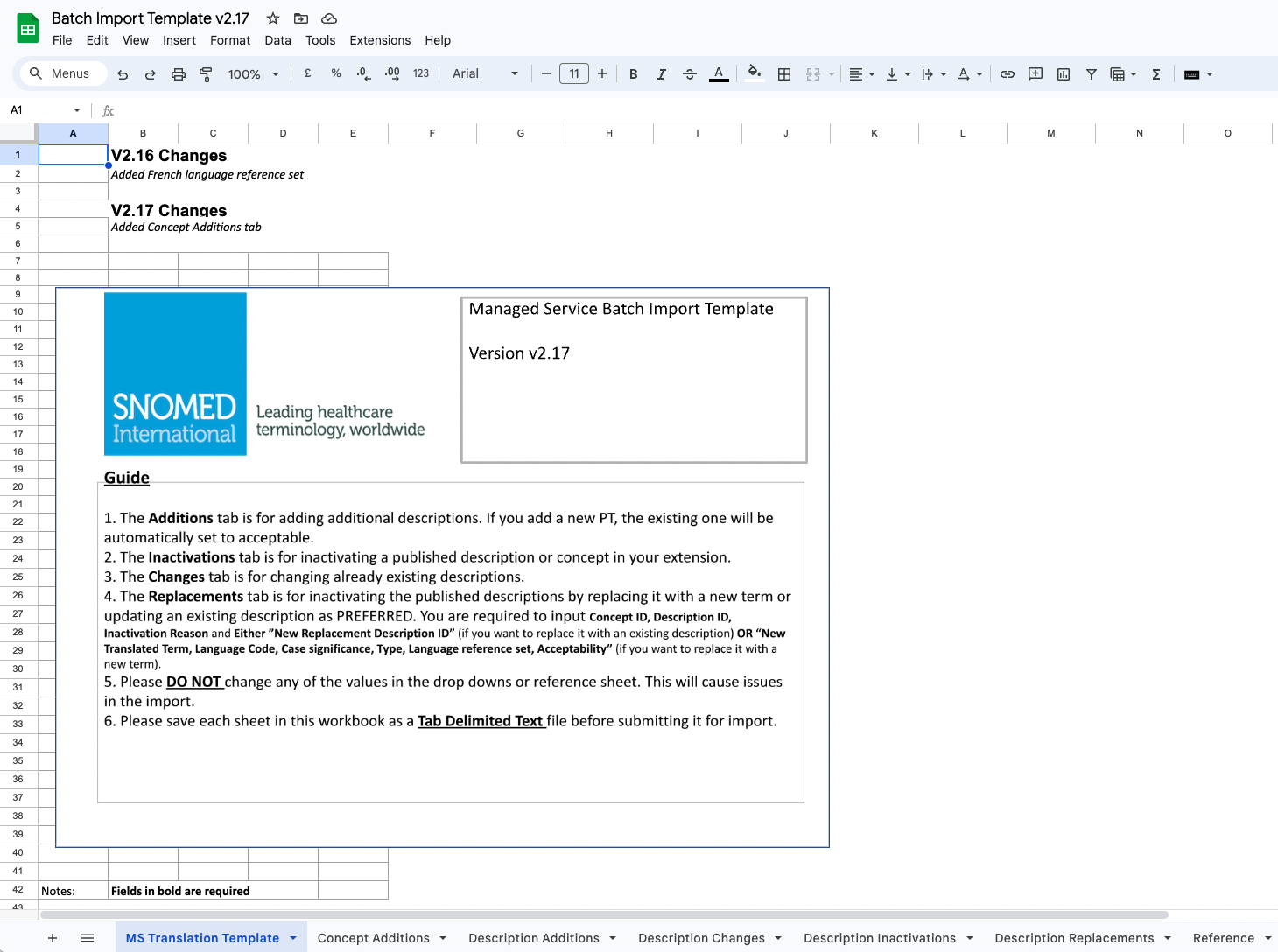Open text wrapping dropdown

click(x=934, y=74)
